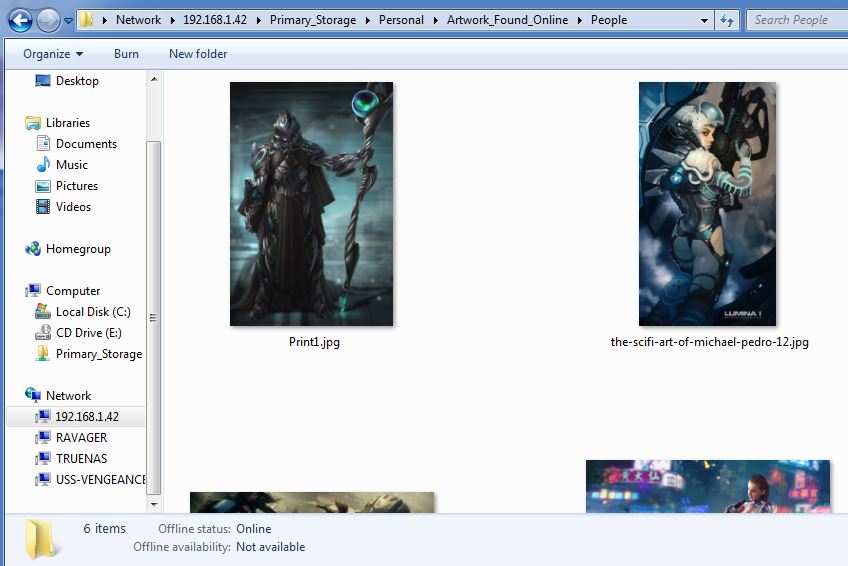Image resolution: width=848 pixels, height=566 pixels.
Task: Click the greyed Forward arrow button
Action: tap(48, 21)
